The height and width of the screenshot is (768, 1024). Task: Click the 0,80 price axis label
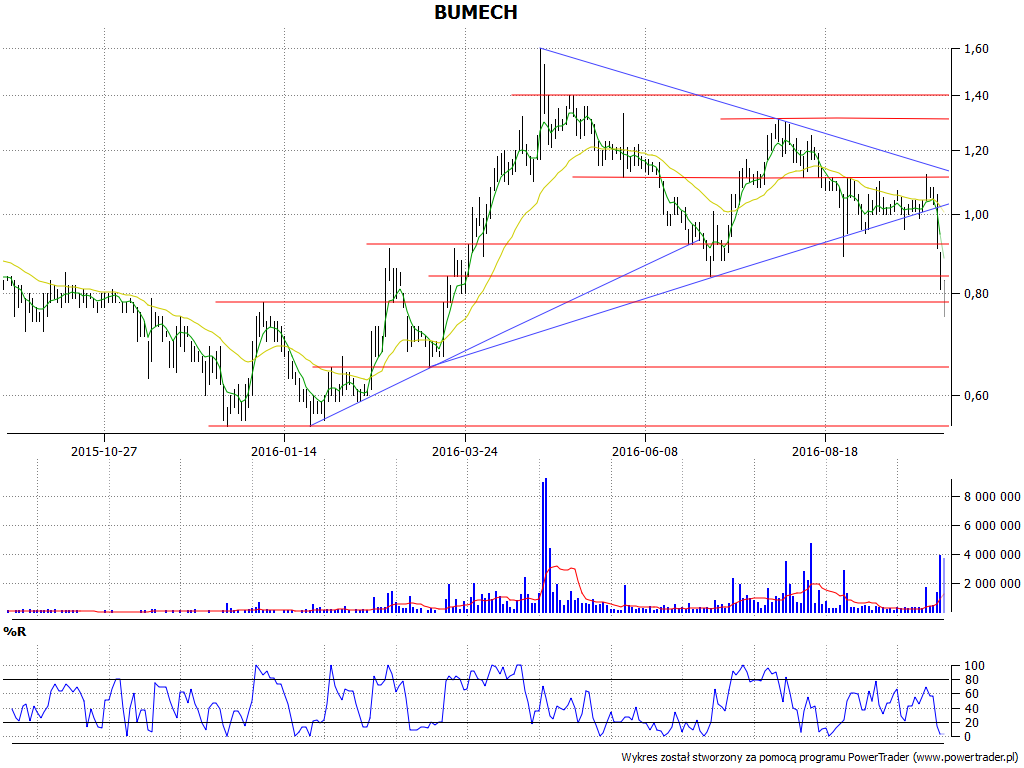976,294
